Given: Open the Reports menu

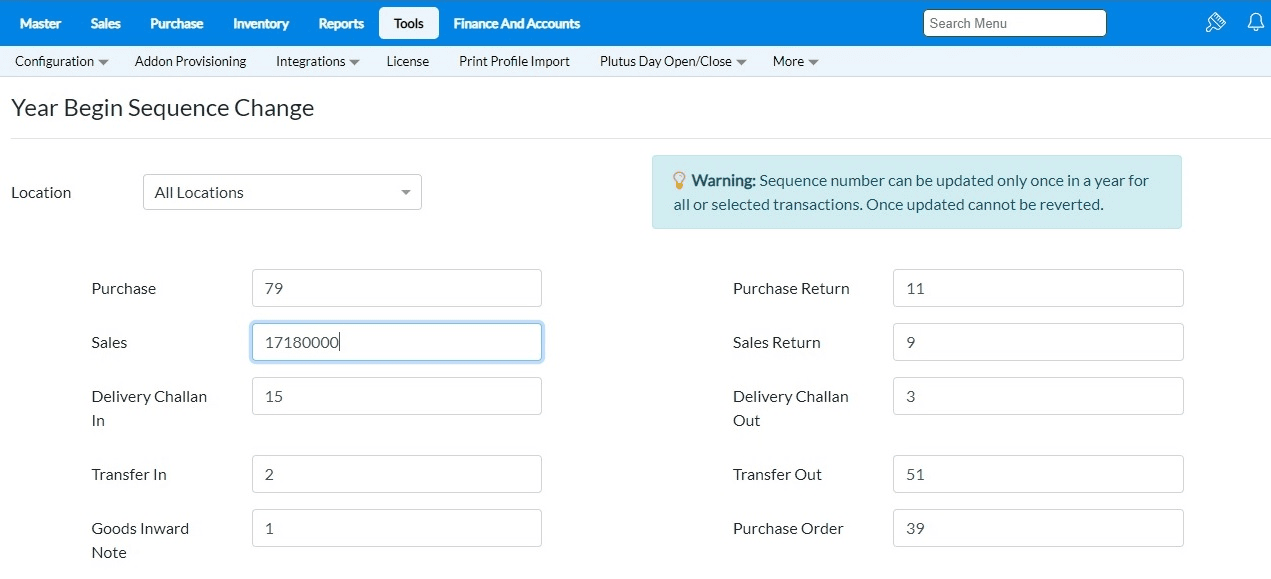Looking at the screenshot, I should 341,23.
